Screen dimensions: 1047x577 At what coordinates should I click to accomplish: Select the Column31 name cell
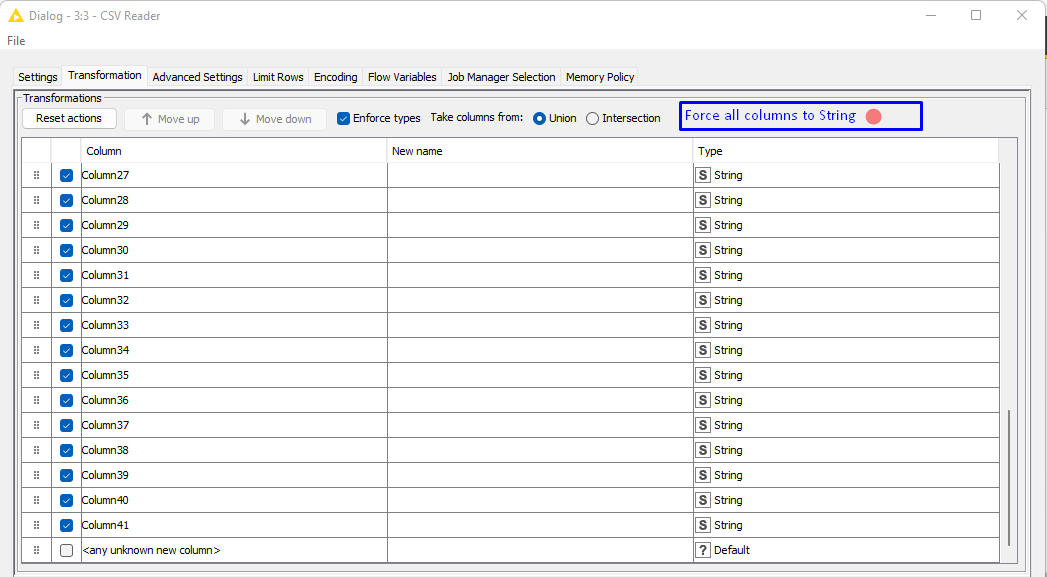(x=234, y=275)
